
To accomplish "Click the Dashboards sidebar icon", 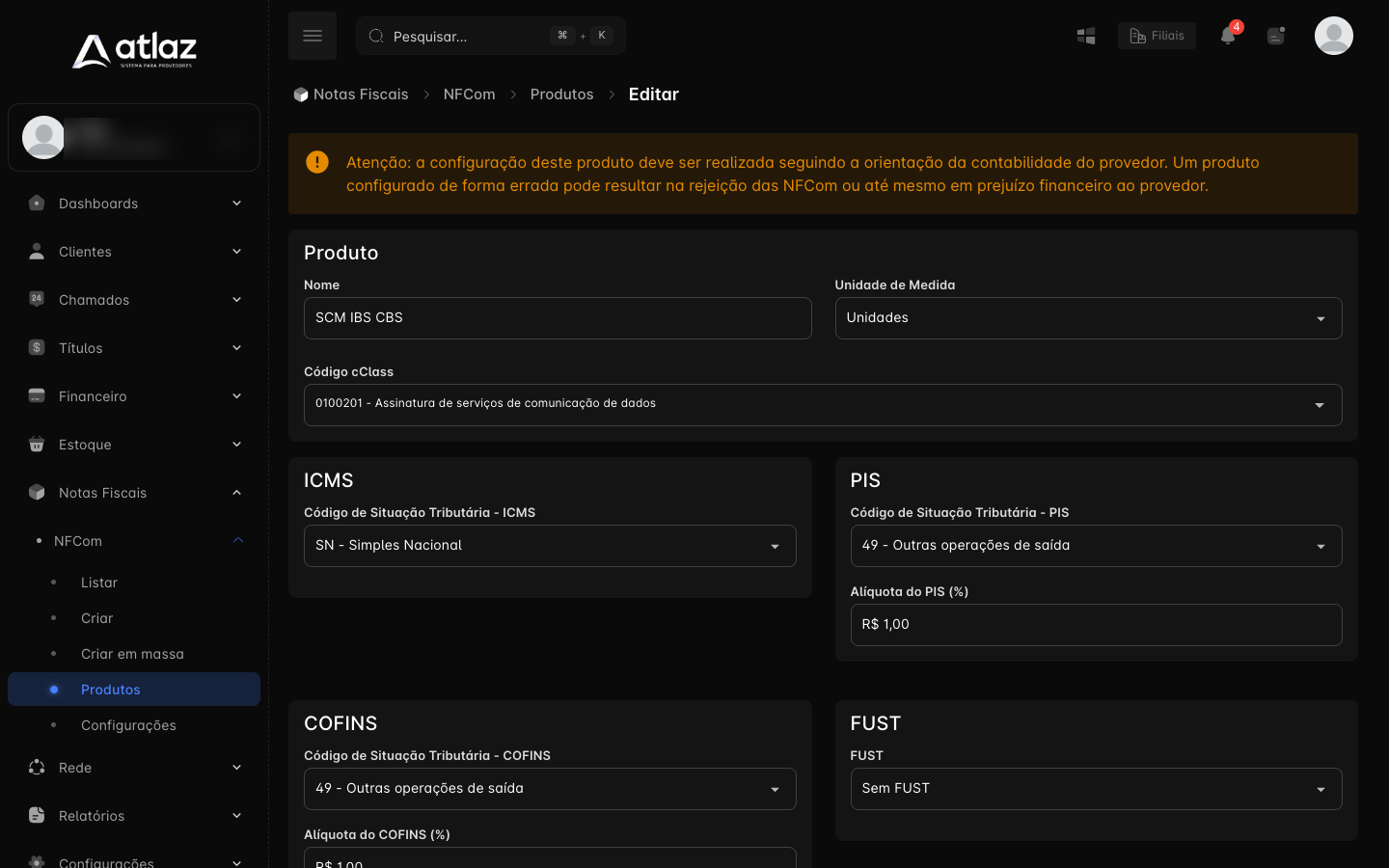I will coord(37,203).
